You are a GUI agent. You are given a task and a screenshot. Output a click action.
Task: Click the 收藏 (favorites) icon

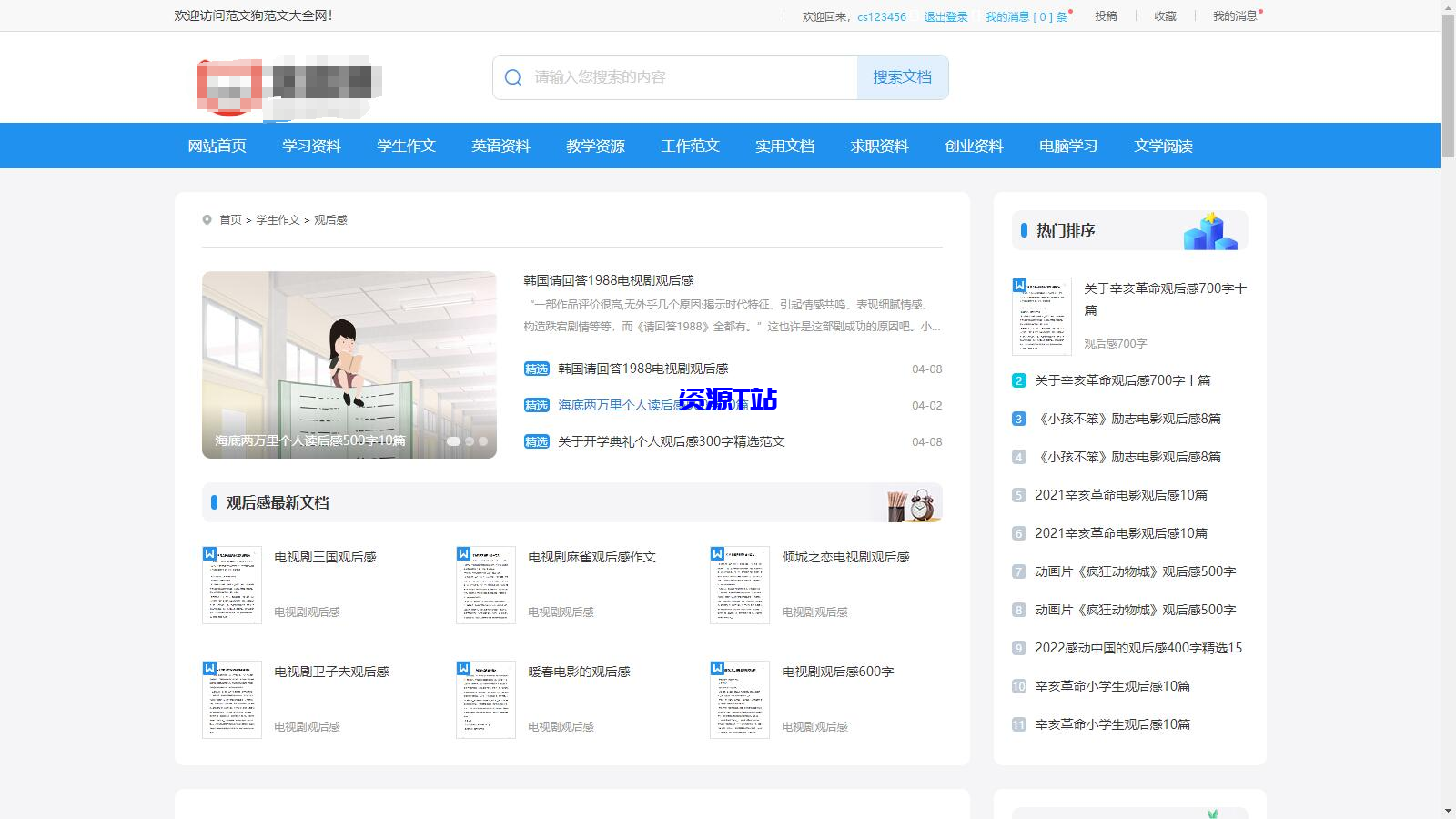point(1165,15)
